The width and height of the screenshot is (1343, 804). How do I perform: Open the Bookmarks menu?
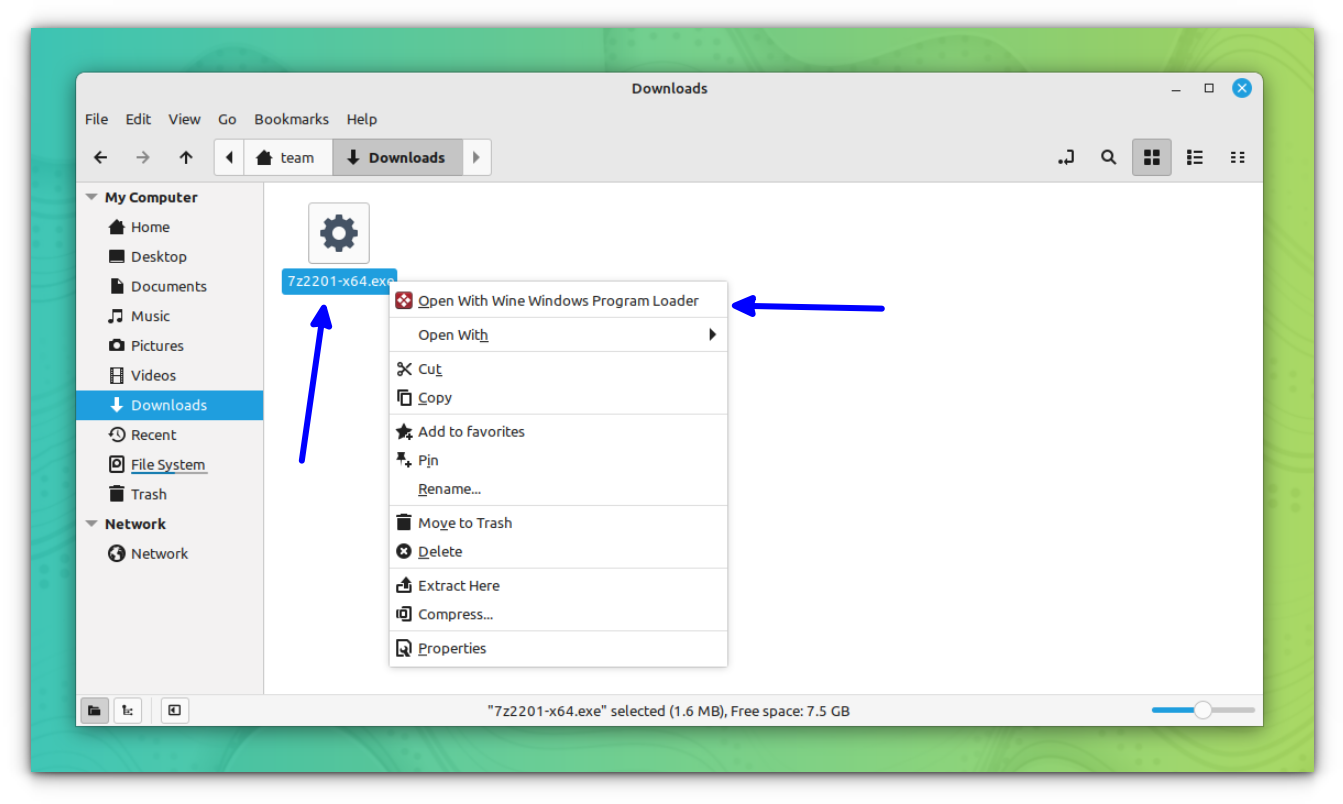click(x=291, y=119)
